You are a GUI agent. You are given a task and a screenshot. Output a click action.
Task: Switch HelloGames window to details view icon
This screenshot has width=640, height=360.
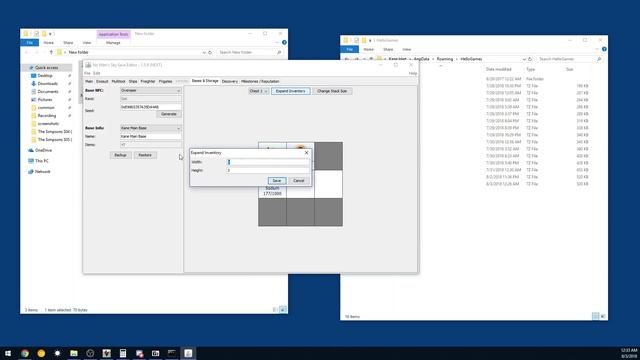click(596, 316)
